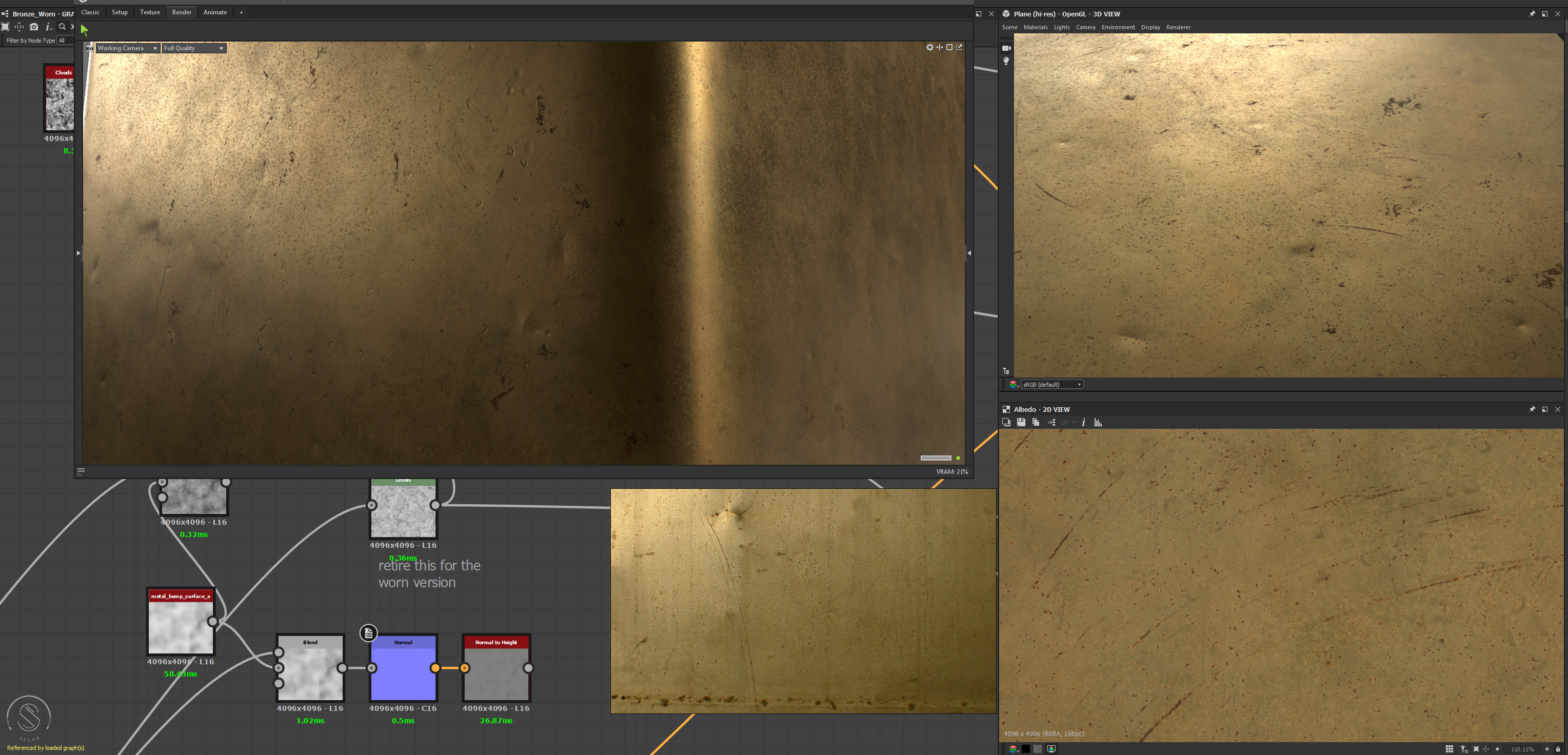
Task: Switch to the Classic tab
Action: tap(90, 12)
